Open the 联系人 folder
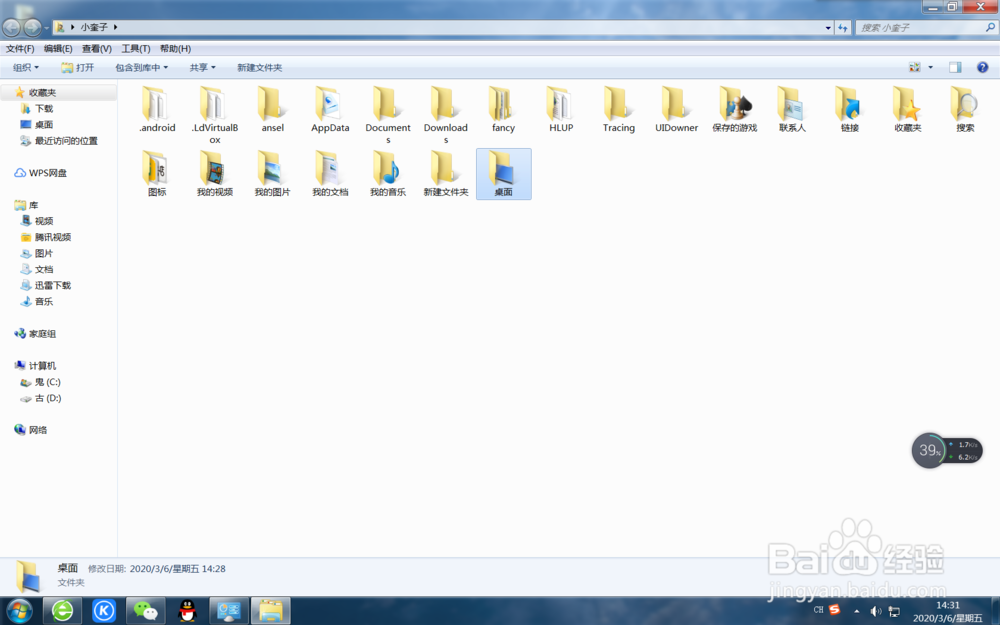 click(792, 109)
